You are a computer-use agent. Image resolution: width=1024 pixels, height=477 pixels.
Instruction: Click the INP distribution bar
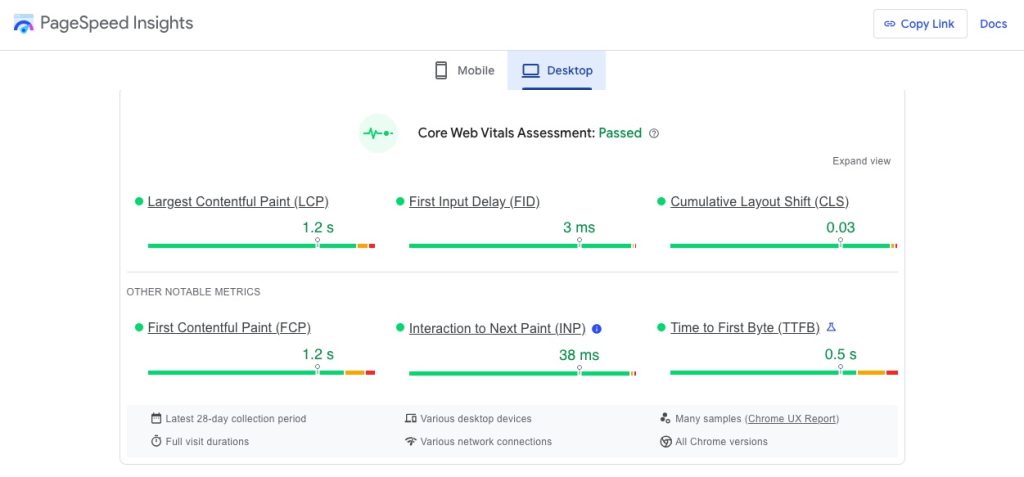tap(522, 374)
